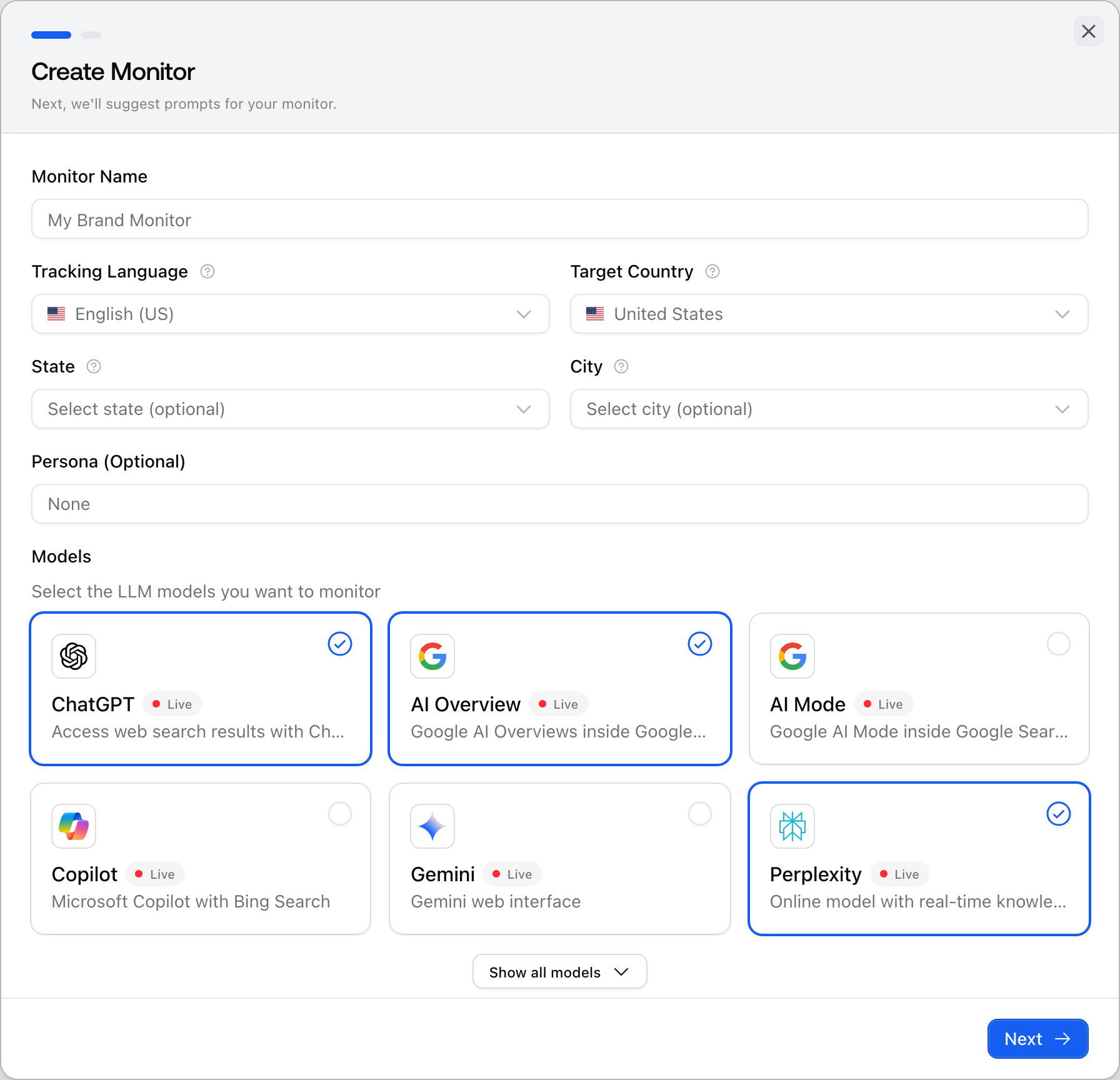Image resolution: width=1120 pixels, height=1080 pixels.
Task: Click the Gemini web interface description
Action: click(x=496, y=901)
